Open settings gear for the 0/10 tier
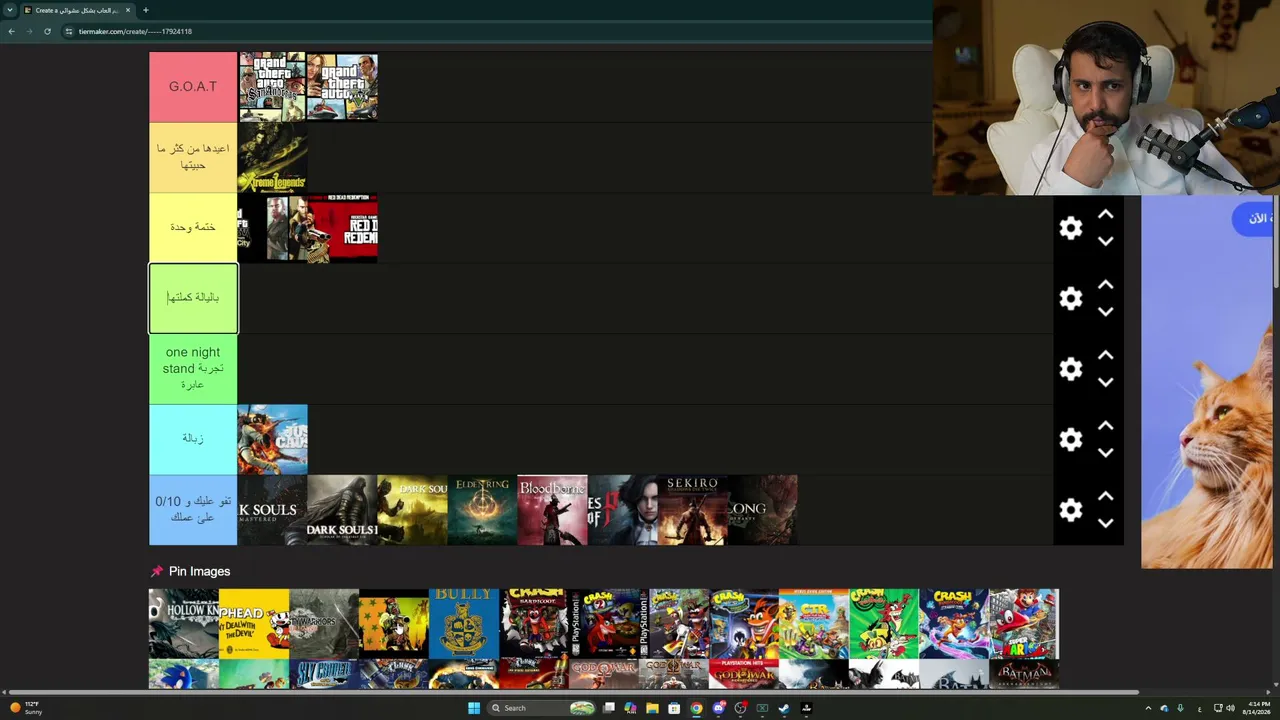Viewport: 1280px width, 720px height. pyautogui.click(x=1071, y=510)
